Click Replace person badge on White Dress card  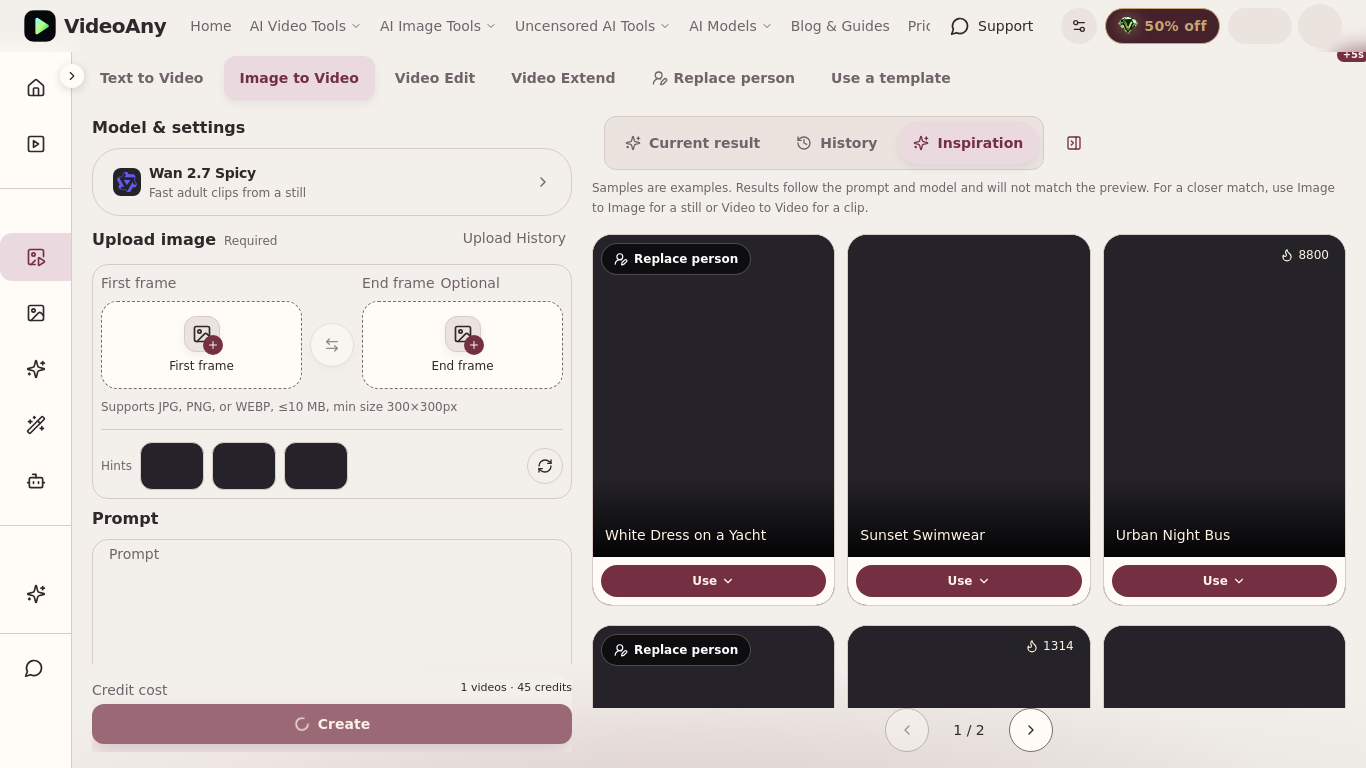676,259
